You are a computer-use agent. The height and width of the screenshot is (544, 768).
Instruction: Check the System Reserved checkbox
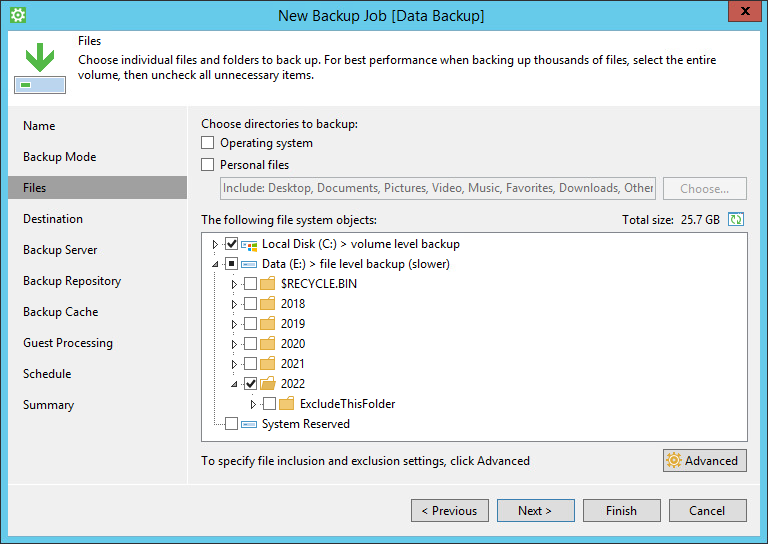pos(231,424)
